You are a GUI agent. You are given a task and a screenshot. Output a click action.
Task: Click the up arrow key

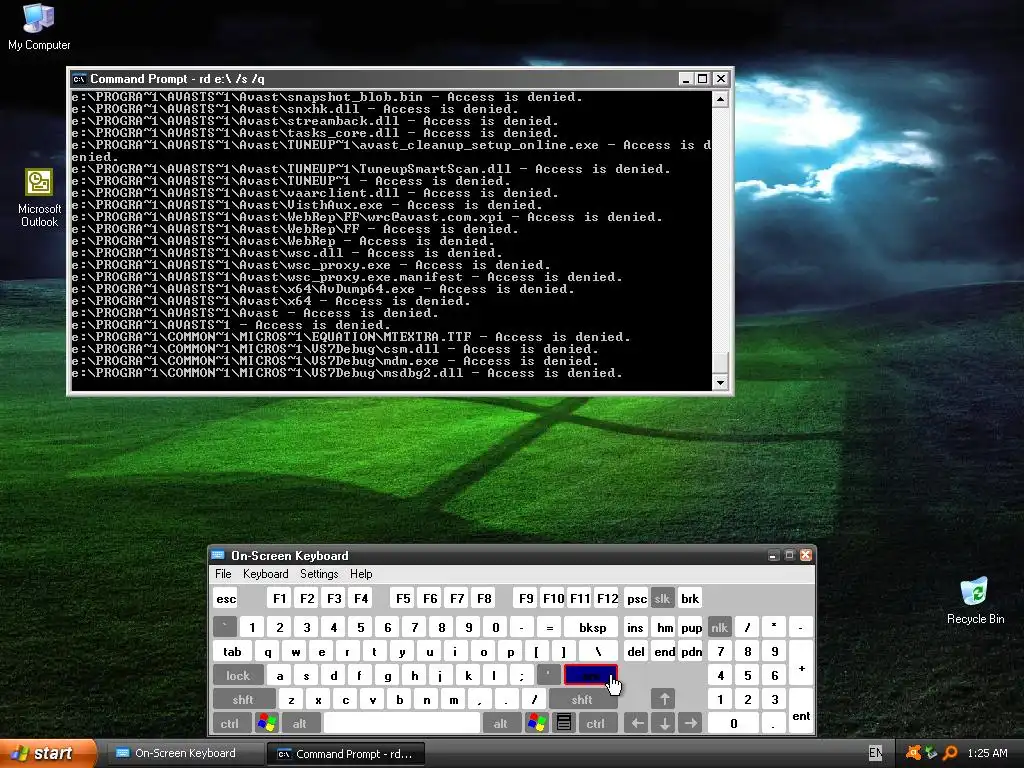(664, 699)
